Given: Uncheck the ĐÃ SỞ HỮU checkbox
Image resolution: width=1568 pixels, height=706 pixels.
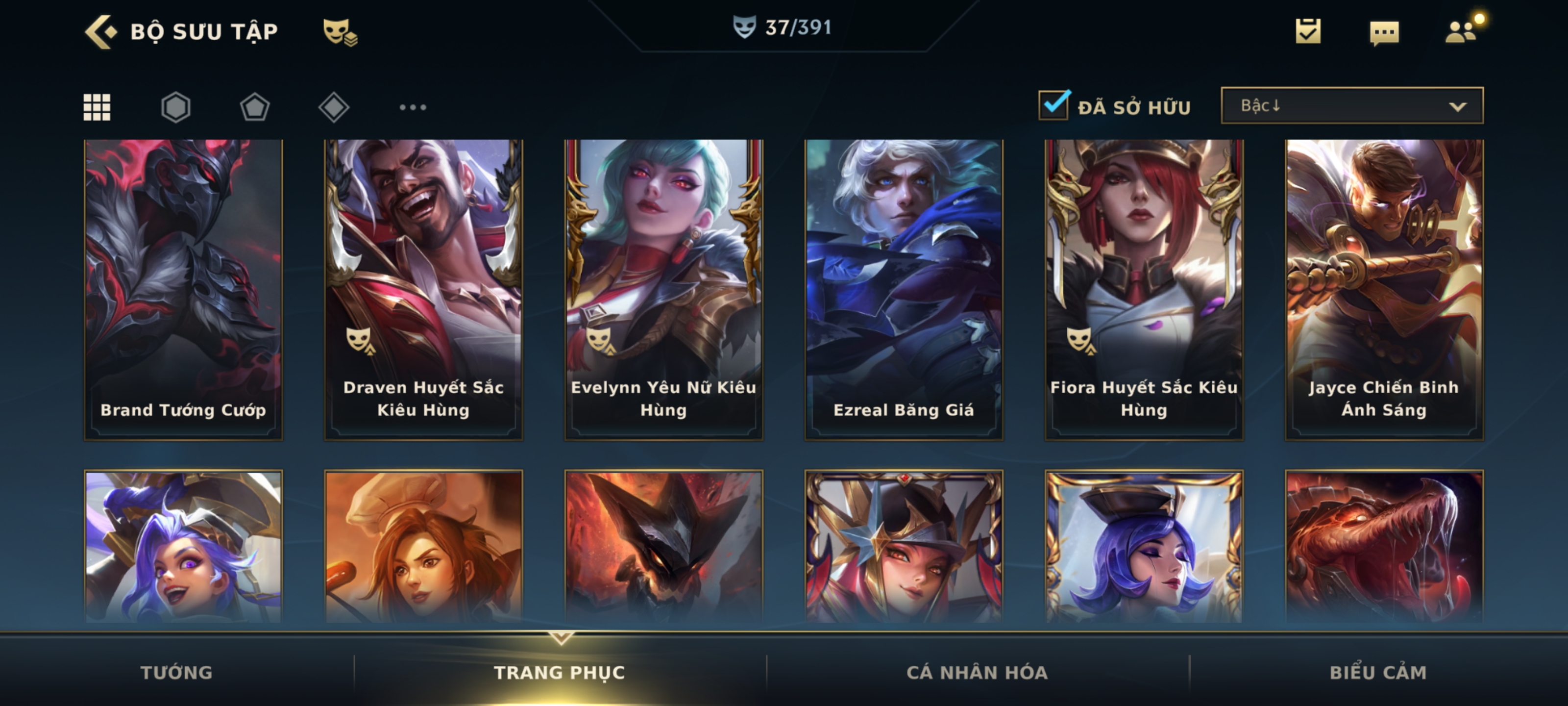Looking at the screenshot, I should point(1053,105).
